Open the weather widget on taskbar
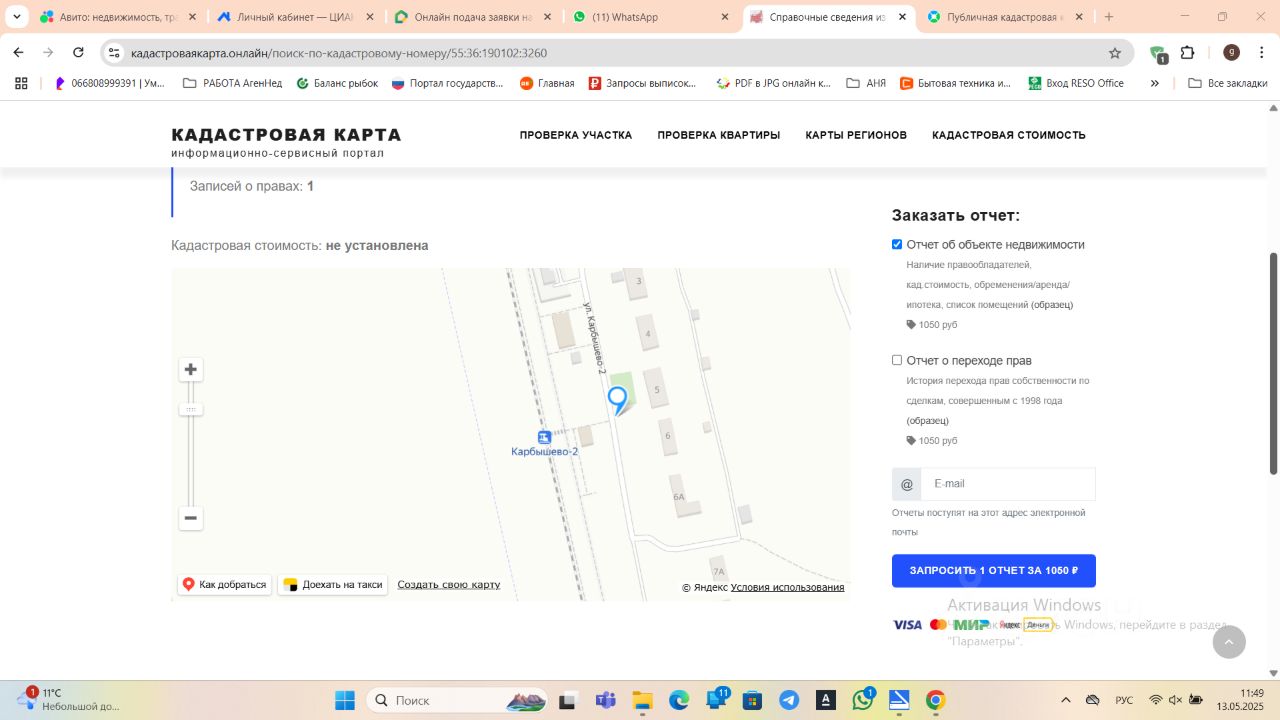Screen dimensions: 1280x720 [x=70, y=699]
